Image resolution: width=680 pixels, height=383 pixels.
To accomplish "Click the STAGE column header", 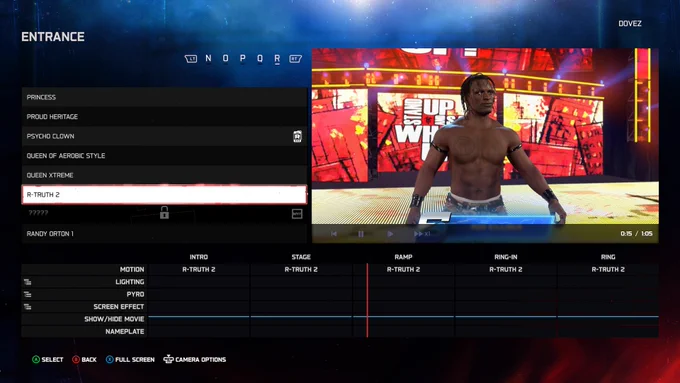I will pyautogui.click(x=301, y=257).
